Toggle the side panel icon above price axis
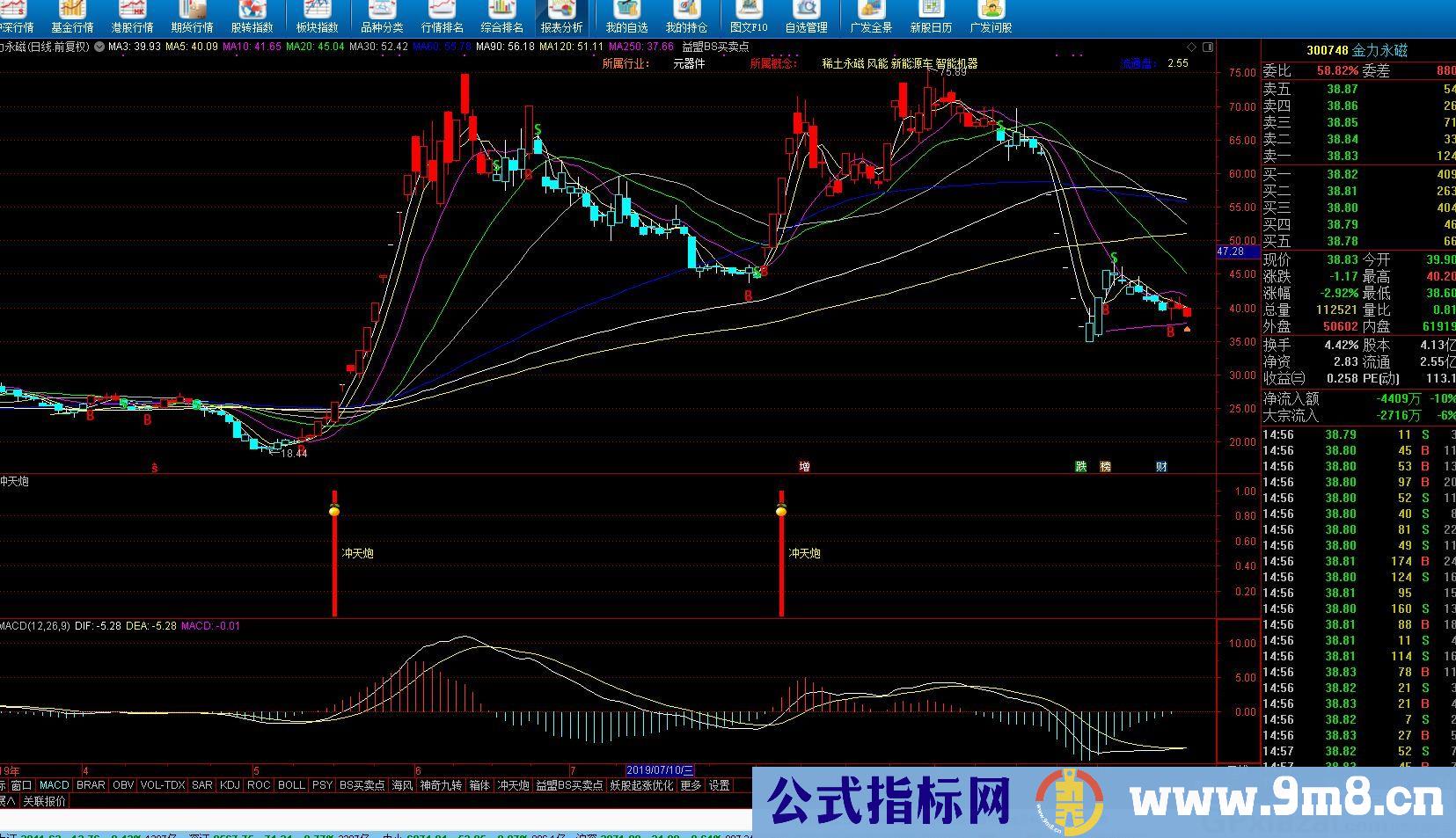1456x838 pixels. [1209, 47]
